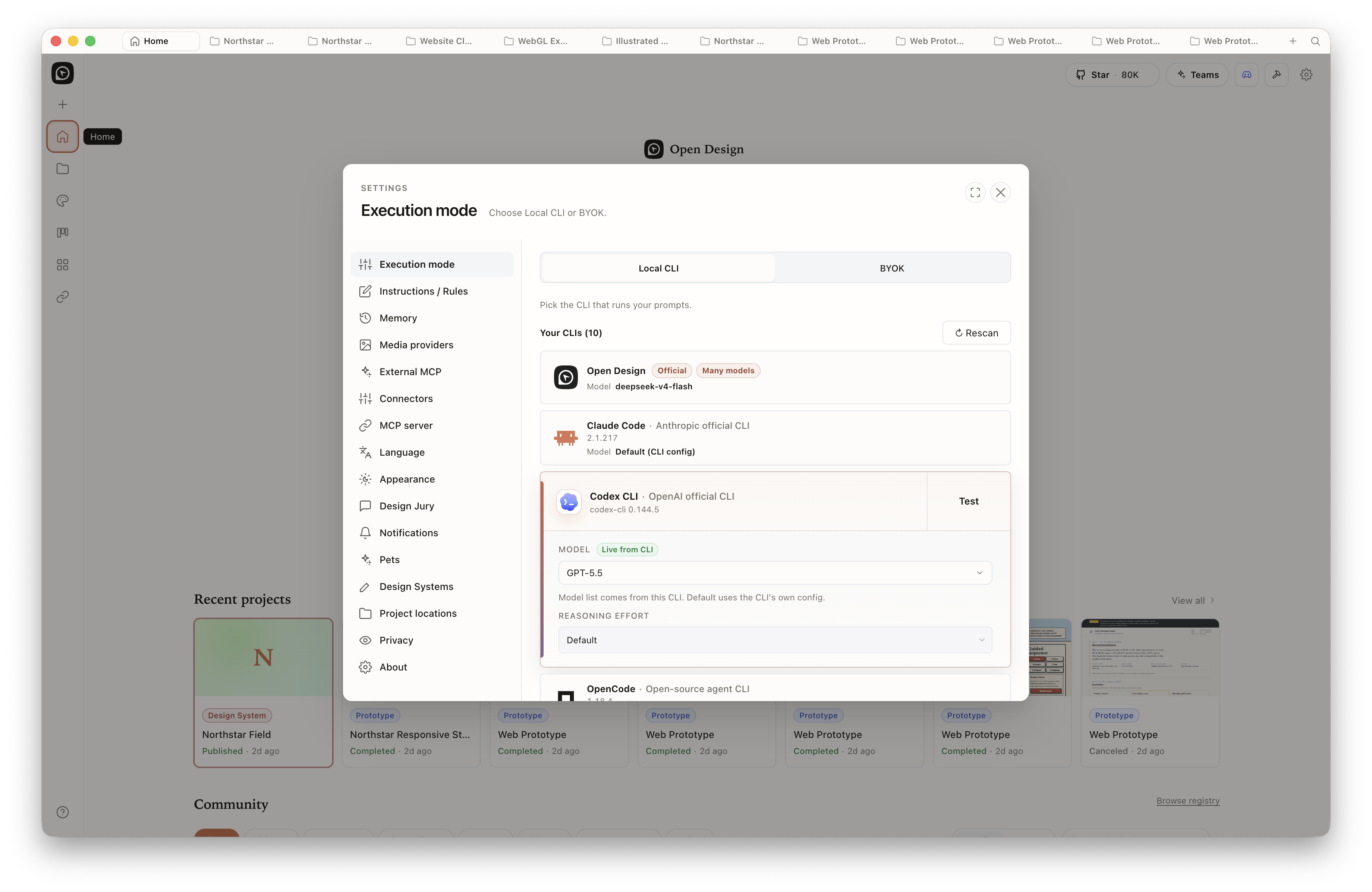
Task: Open the Northstar Field project thumbnail
Action: pyautogui.click(x=264, y=657)
